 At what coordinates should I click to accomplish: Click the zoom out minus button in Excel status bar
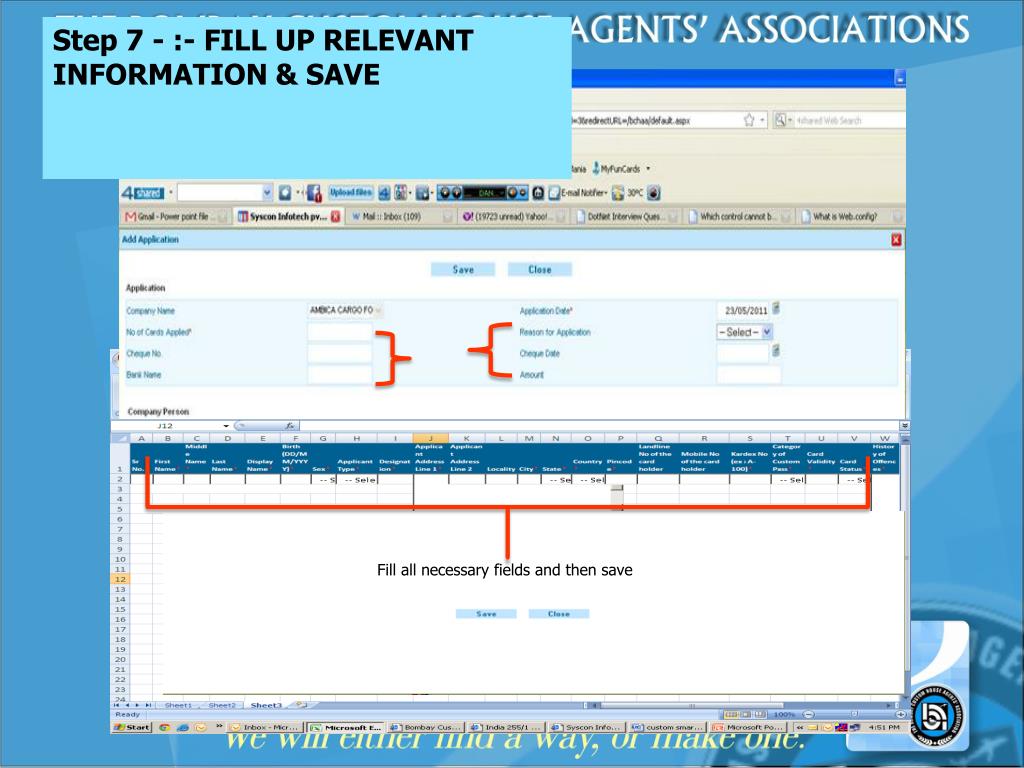tap(808, 714)
